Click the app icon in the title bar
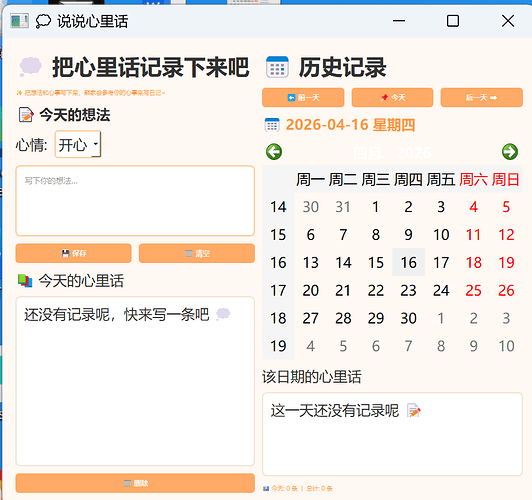The image size is (532, 500). click(x=19, y=21)
